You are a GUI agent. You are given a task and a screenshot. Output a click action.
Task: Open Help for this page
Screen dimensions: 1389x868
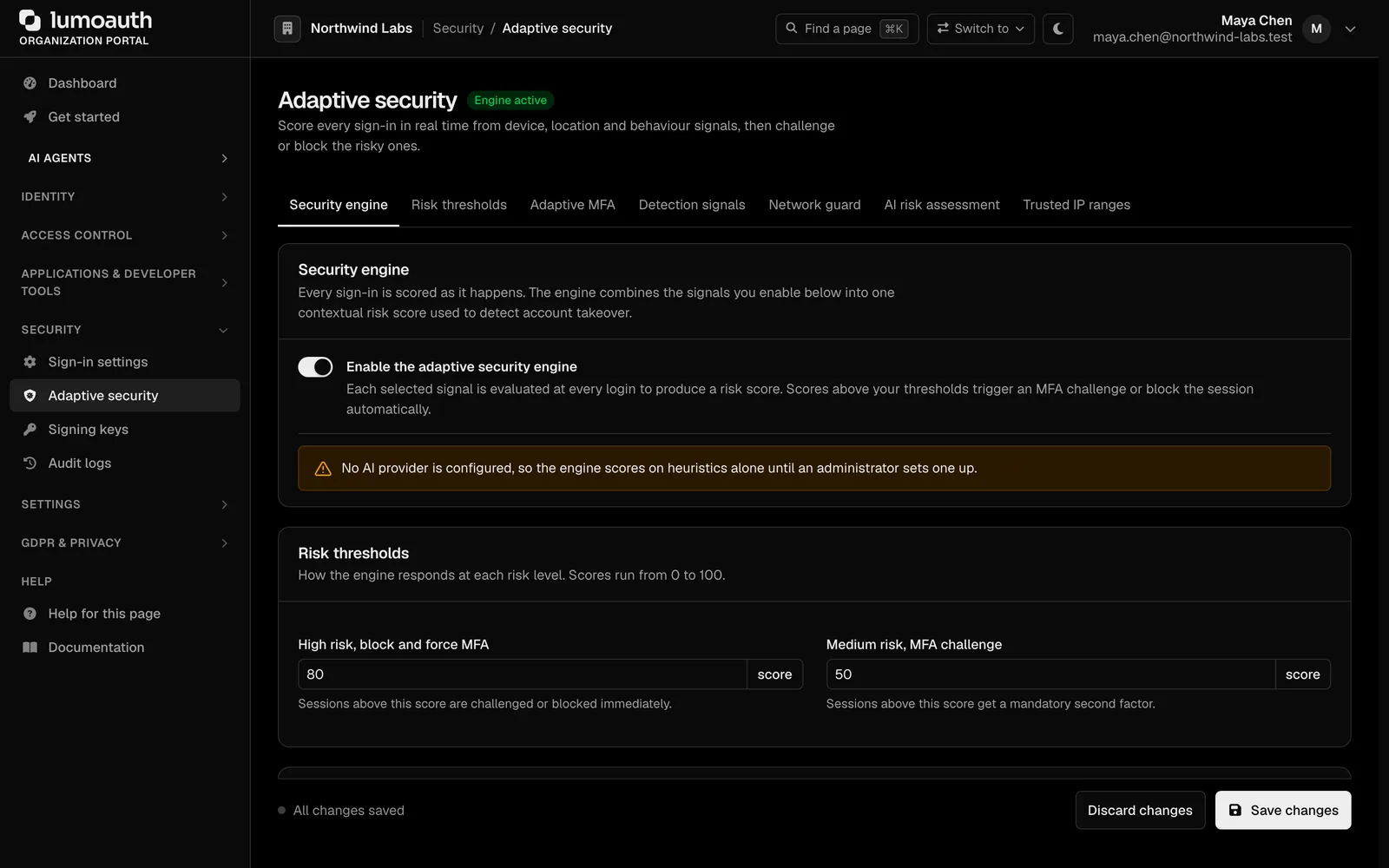(125, 614)
